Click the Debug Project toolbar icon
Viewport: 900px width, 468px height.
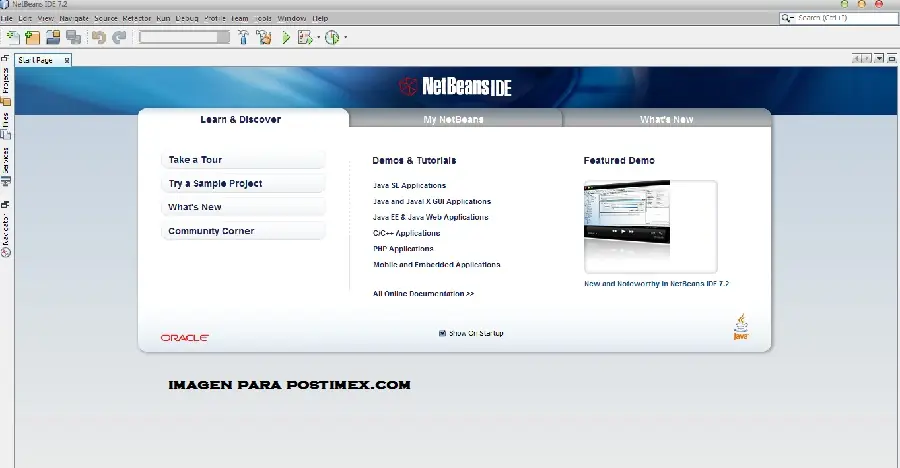[x=305, y=38]
